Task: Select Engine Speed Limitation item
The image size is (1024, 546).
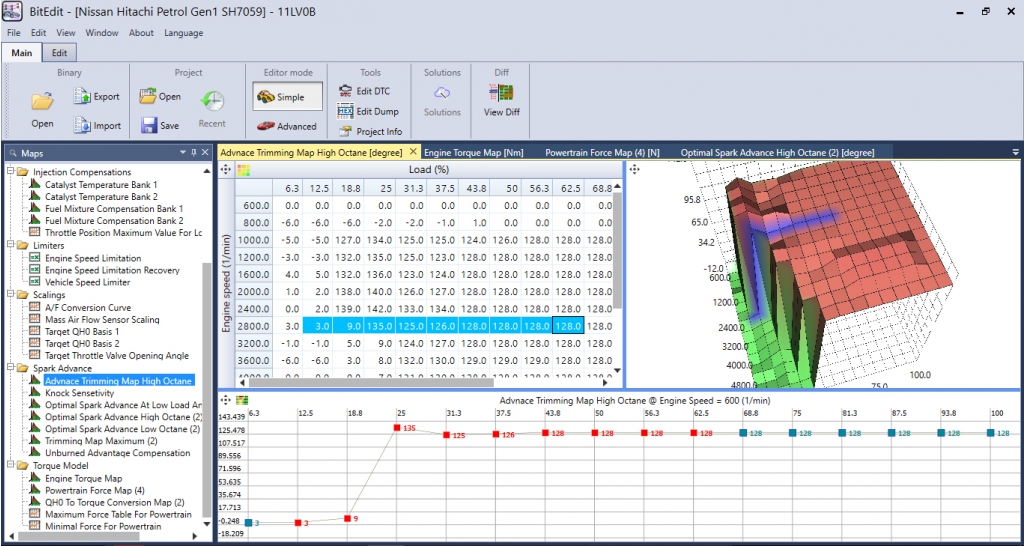Action: (x=93, y=258)
